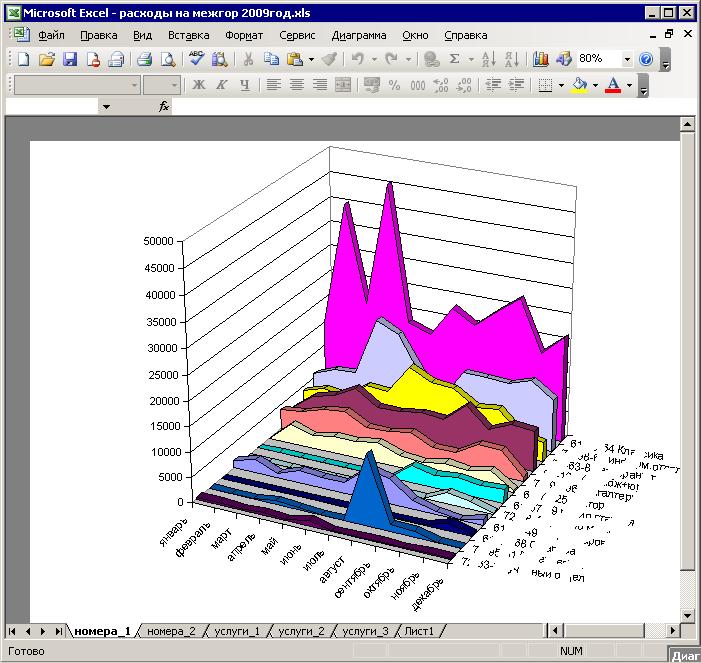The image size is (701, 663).
Task: Click the currency style icon
Action: pos(372,85)
